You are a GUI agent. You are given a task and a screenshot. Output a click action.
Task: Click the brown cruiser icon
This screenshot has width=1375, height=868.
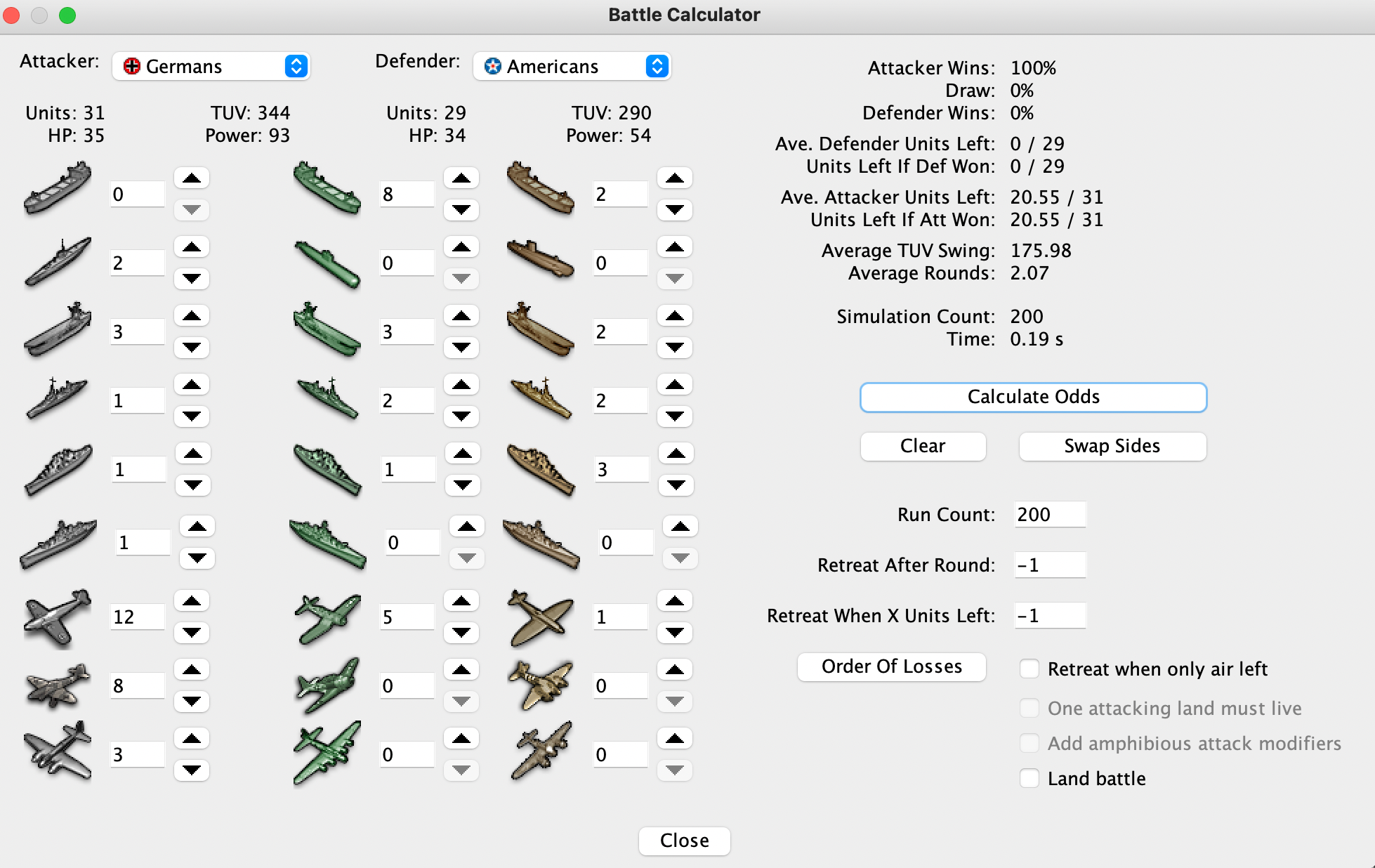click(x=541, y=469)
